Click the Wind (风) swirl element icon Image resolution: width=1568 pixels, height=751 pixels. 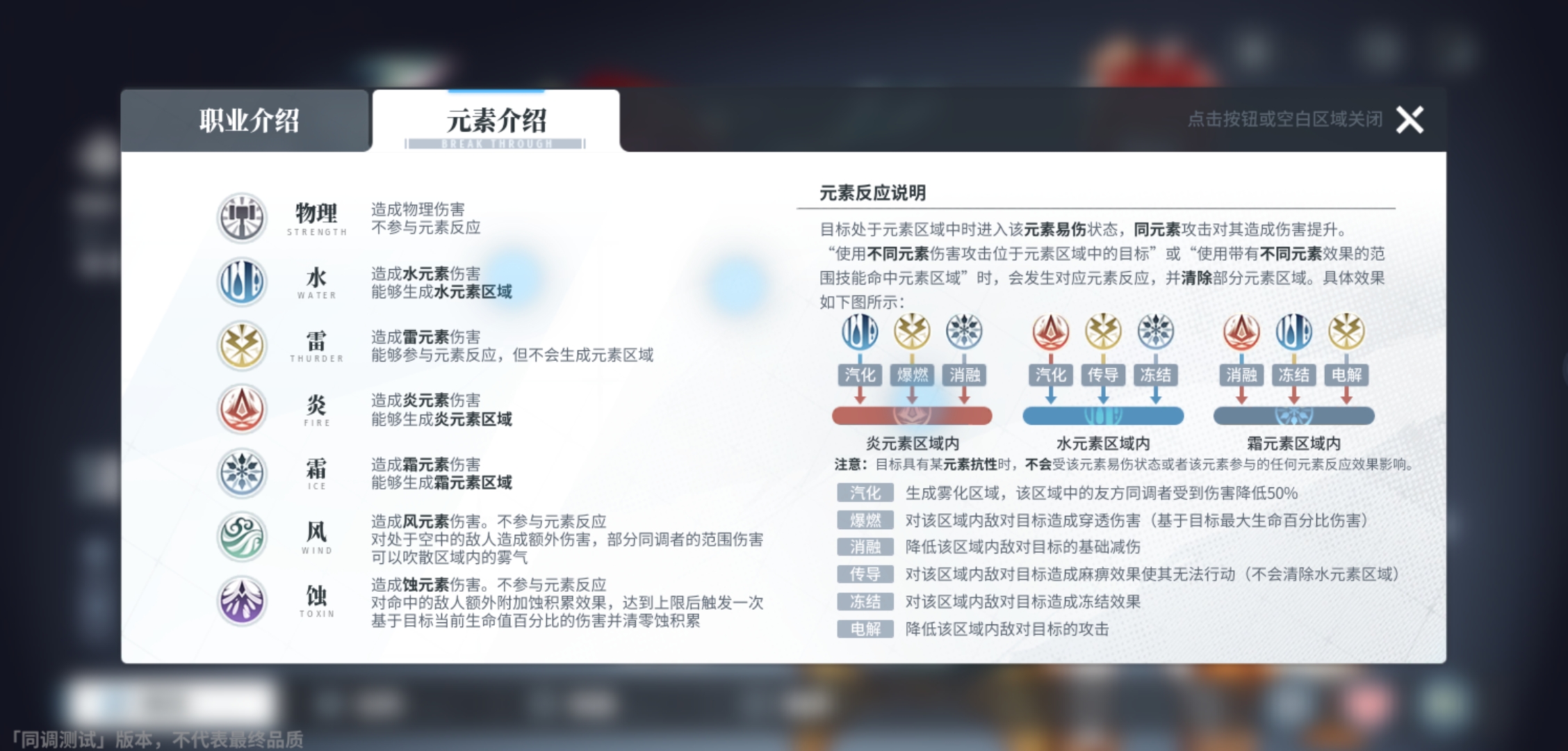coord(241,537)
